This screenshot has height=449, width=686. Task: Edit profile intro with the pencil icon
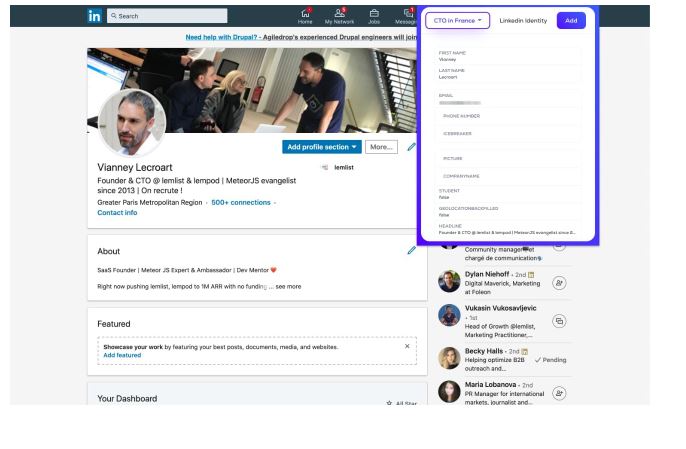pos(411,147)
